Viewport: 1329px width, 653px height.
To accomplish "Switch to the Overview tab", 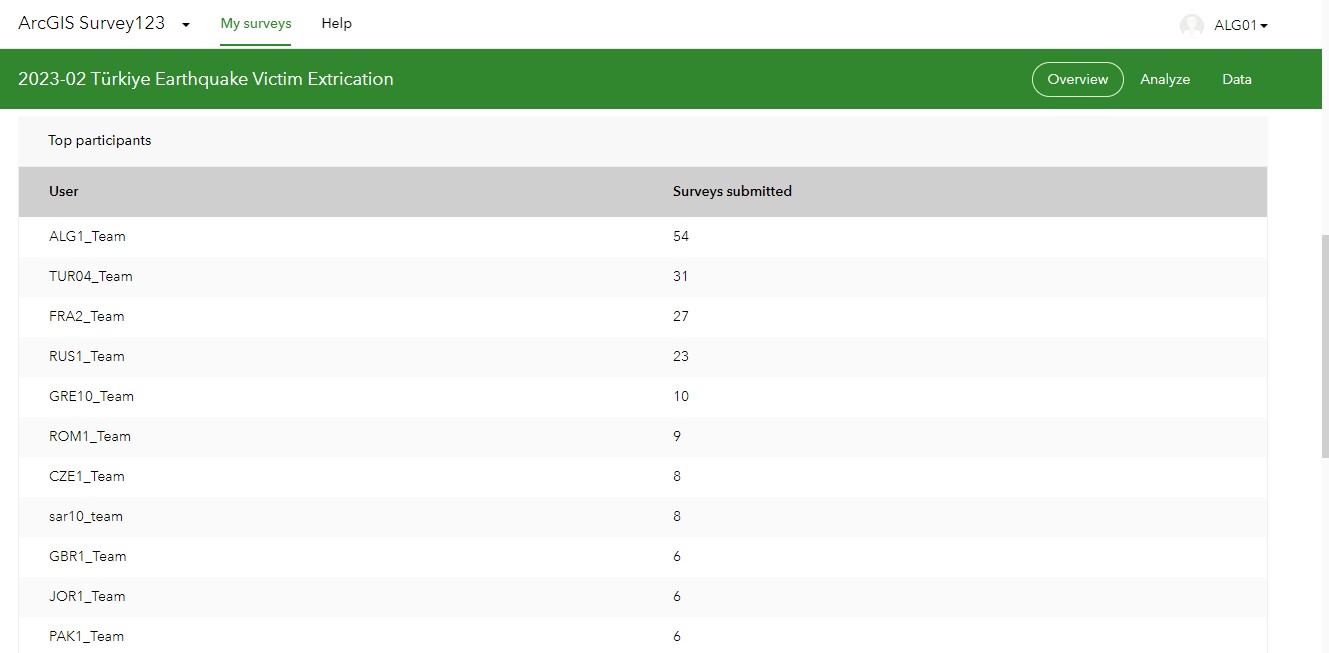I will click(x=1077, y=80).
